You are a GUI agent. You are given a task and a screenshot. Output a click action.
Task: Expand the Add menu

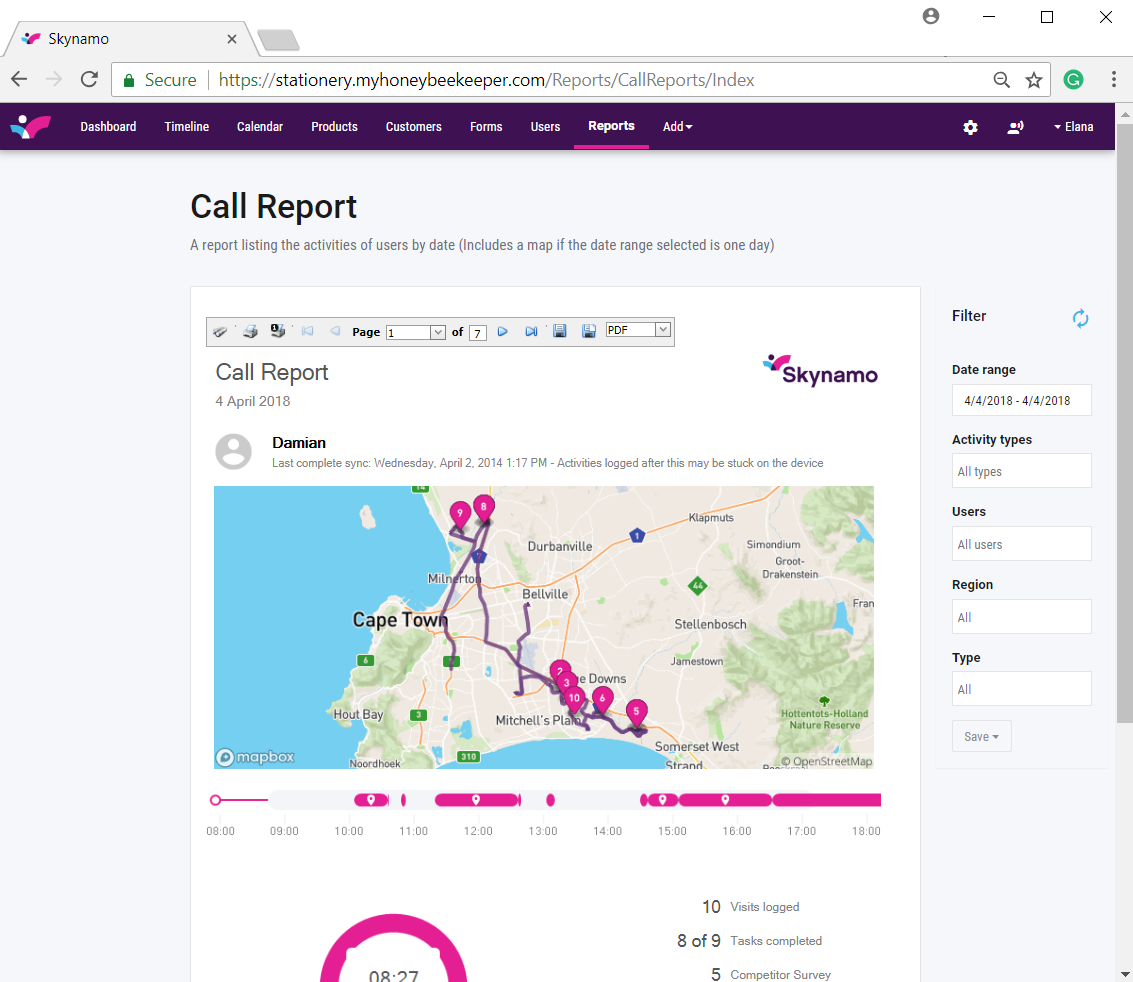point(678,126)
